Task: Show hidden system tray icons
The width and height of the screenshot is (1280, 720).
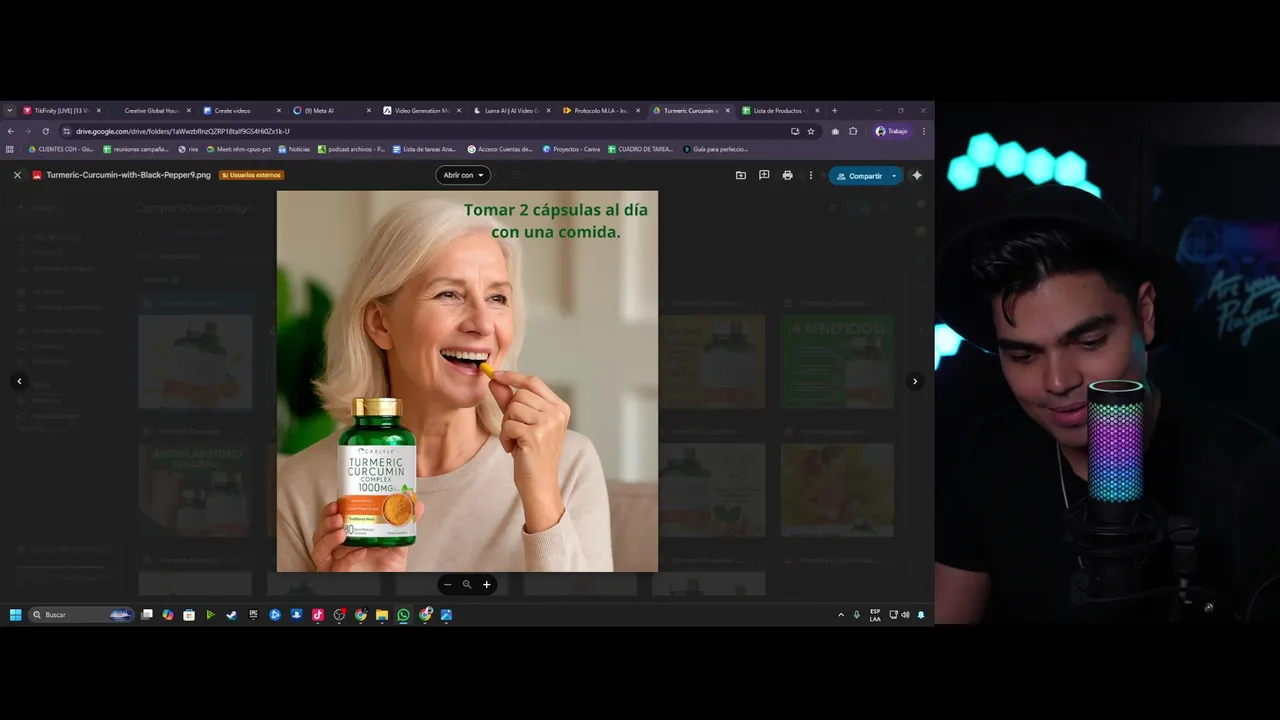Action: click(x=840, y=615)
